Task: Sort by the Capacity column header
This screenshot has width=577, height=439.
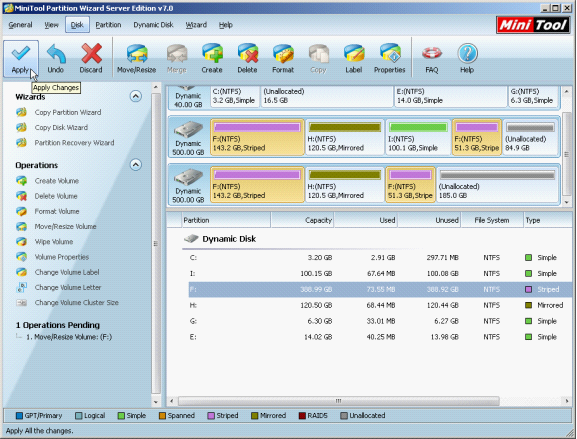Action: click(x=302, y=220)
